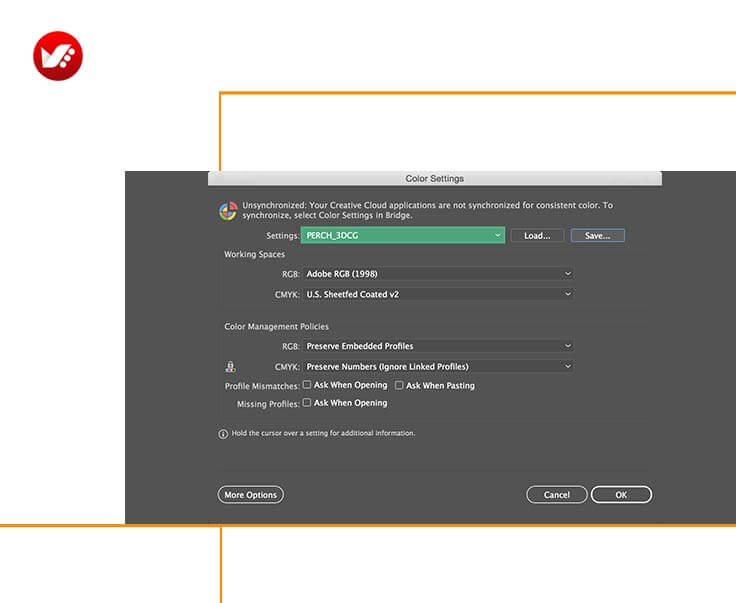Screen dimensions: 736x603
Task: Click the Profile Mismatches label
Action: pos(262,386)
